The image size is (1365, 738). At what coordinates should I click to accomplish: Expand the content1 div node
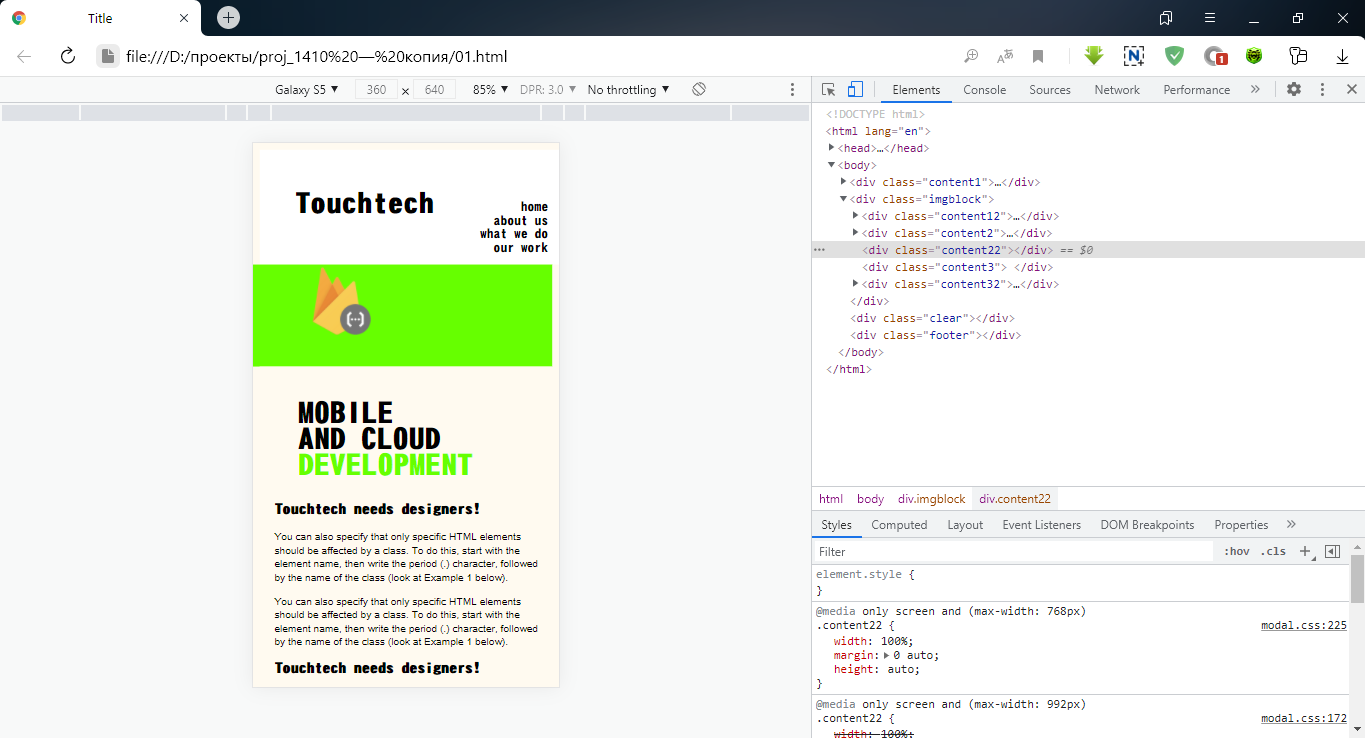pyautogui.click(x=844, y=182)
